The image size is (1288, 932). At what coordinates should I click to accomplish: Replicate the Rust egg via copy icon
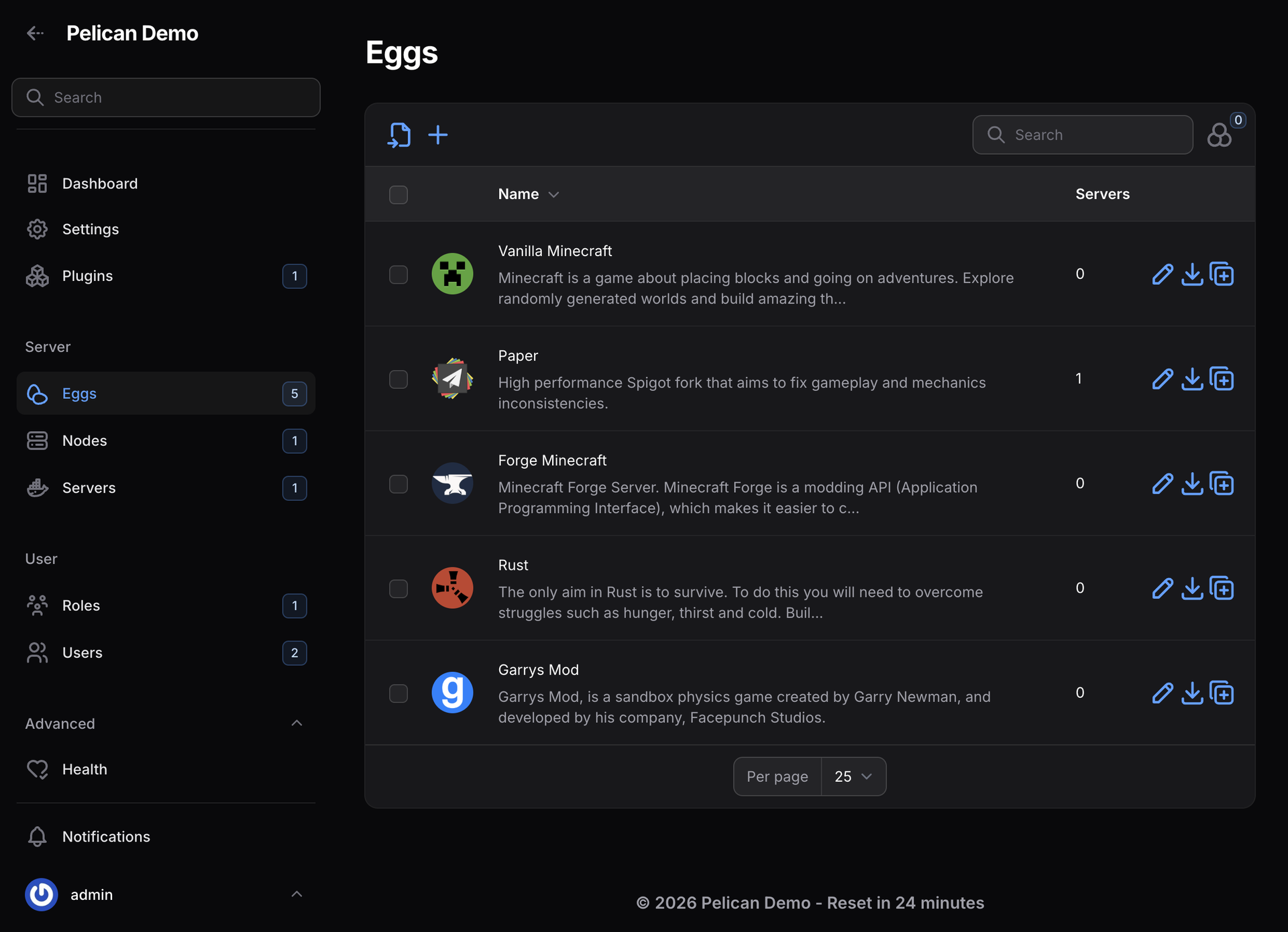click(x=1222, y=587)
